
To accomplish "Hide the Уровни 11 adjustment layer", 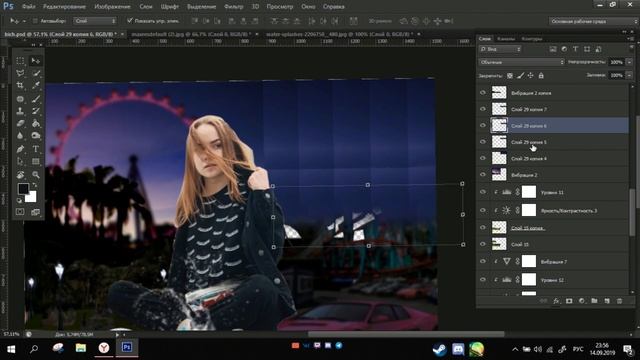I will pos(483,192).
